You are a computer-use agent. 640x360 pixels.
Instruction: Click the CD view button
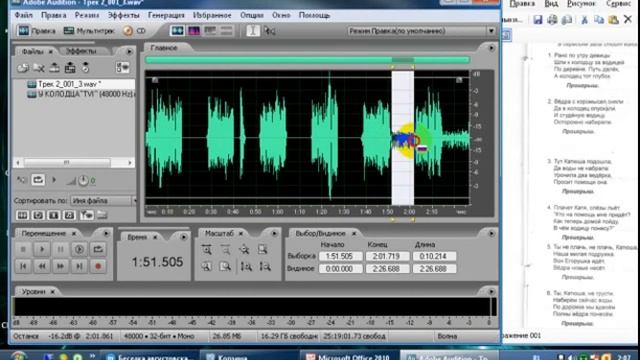click(134, 31)
